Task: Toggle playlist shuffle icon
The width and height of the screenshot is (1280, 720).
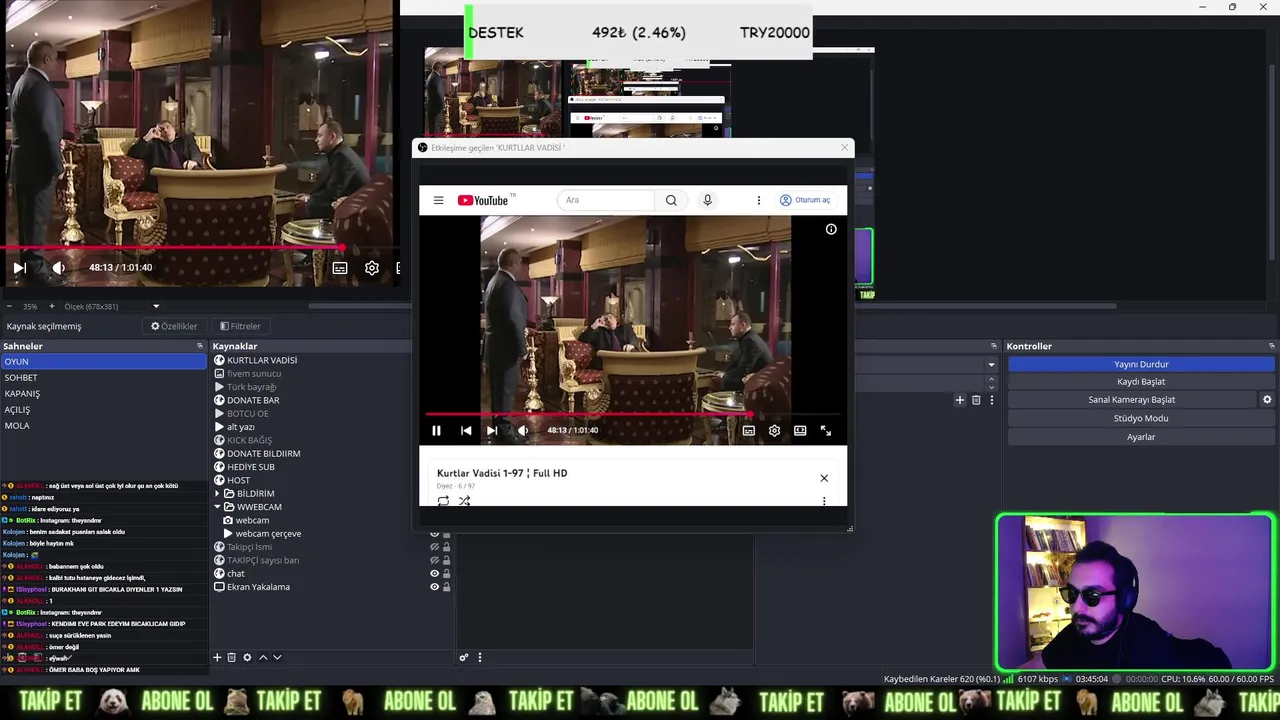Action: (464, 500)
